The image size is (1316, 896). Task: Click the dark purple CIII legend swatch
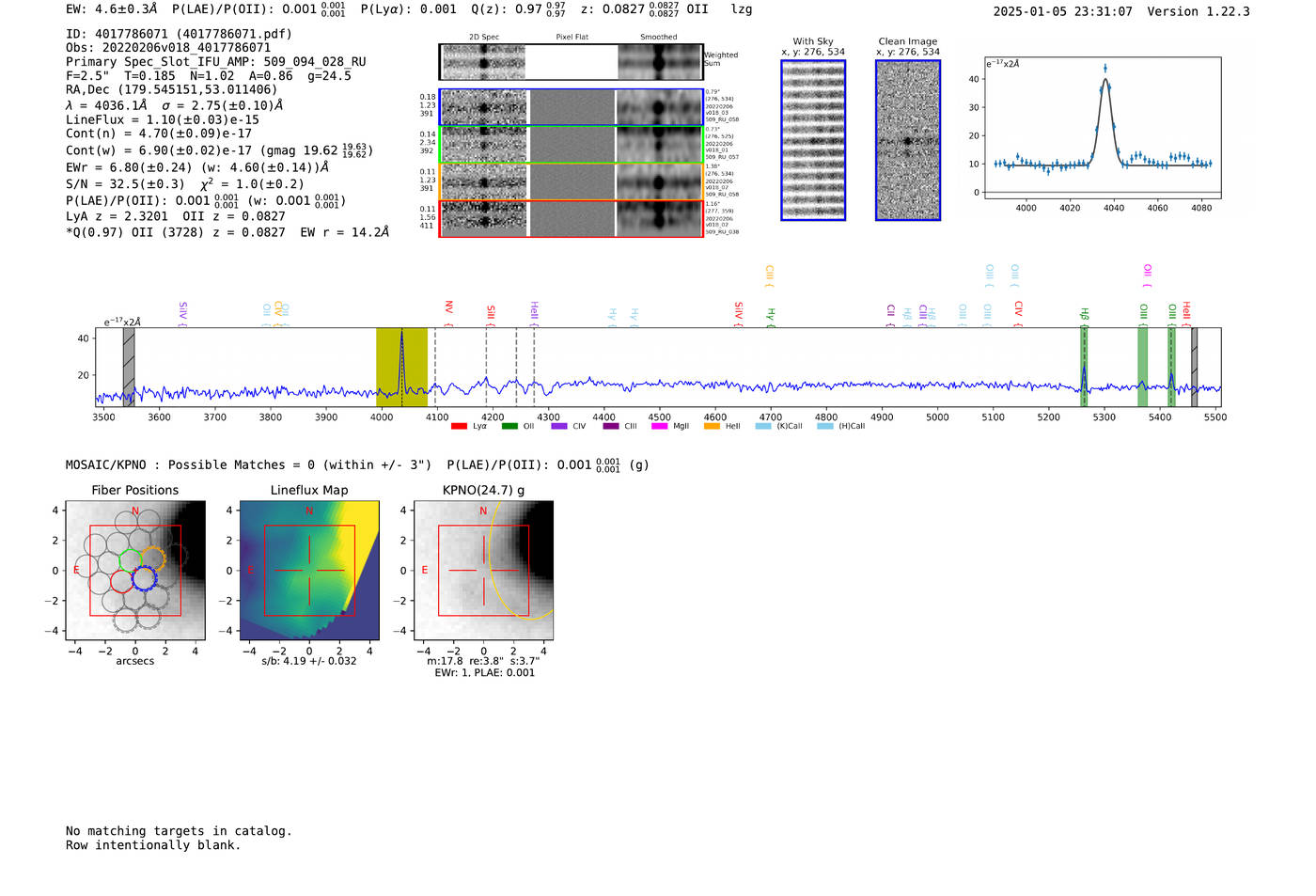(611, 426)
